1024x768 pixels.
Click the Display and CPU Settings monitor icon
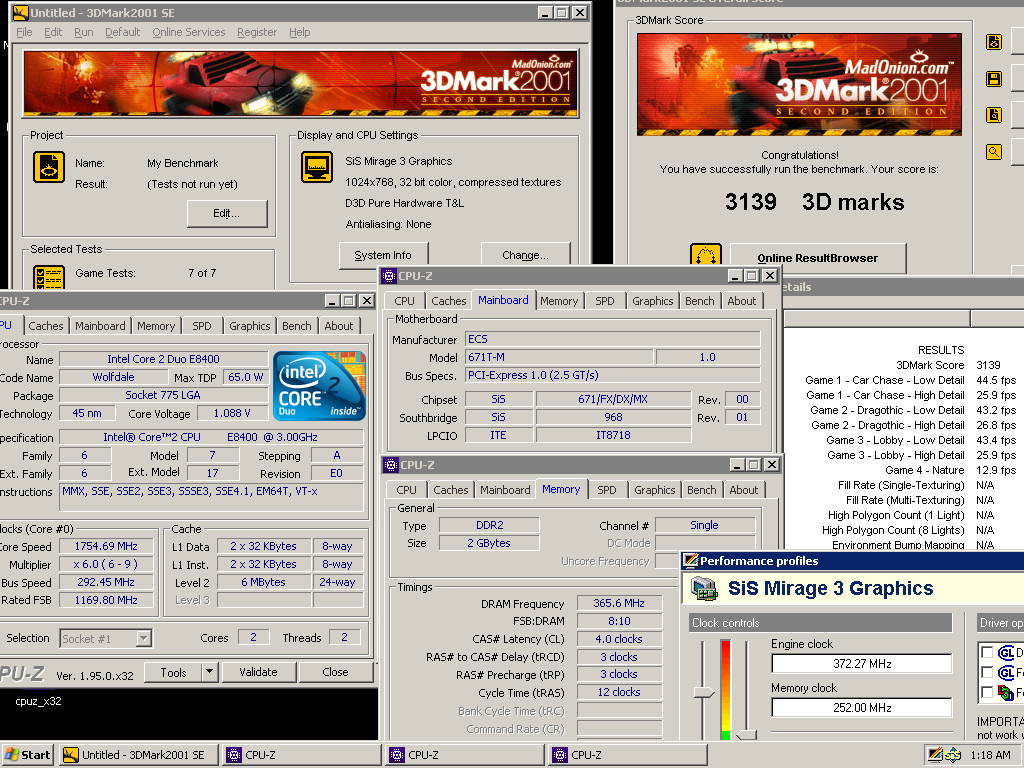pyautogui.click(x=317, y=167)
